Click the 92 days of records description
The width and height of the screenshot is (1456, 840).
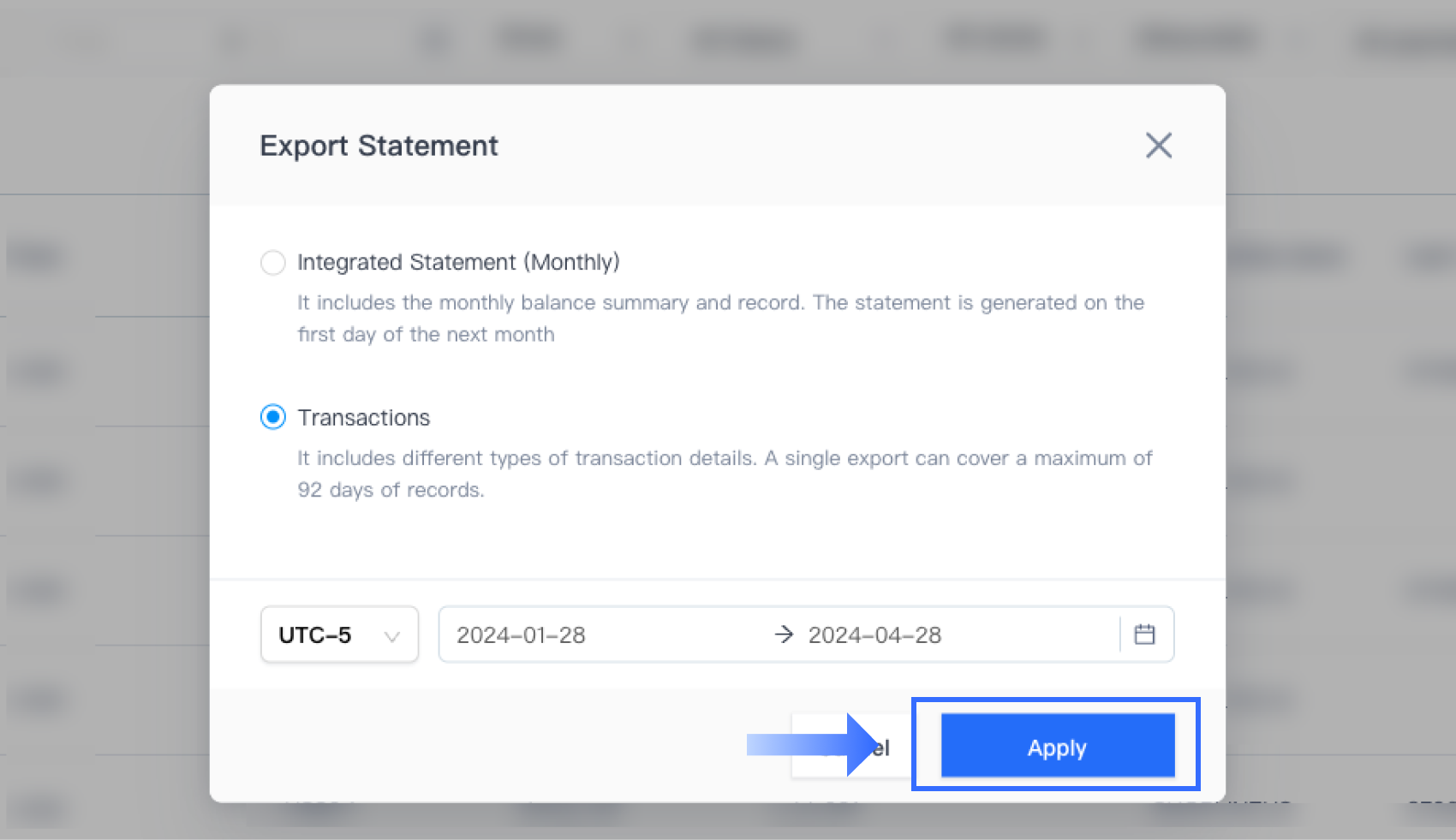[391, 490]
